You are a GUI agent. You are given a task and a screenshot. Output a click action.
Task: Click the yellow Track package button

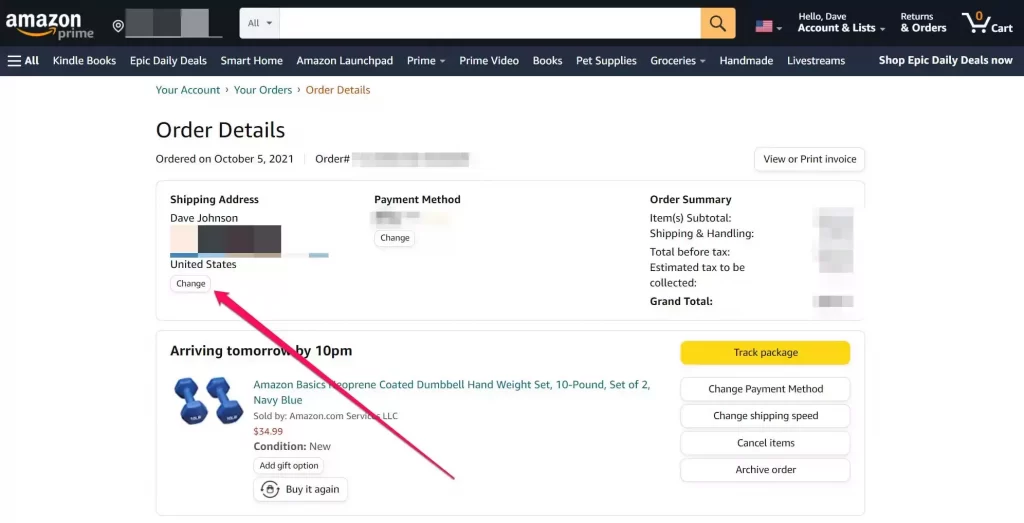click(765, 353)
